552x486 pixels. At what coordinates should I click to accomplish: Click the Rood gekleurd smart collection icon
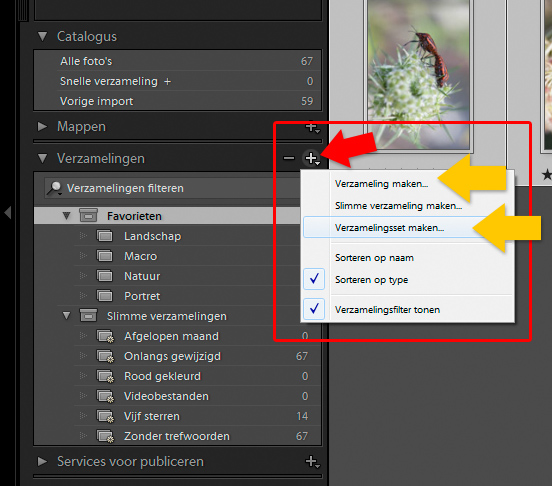[x=105, y=377]
